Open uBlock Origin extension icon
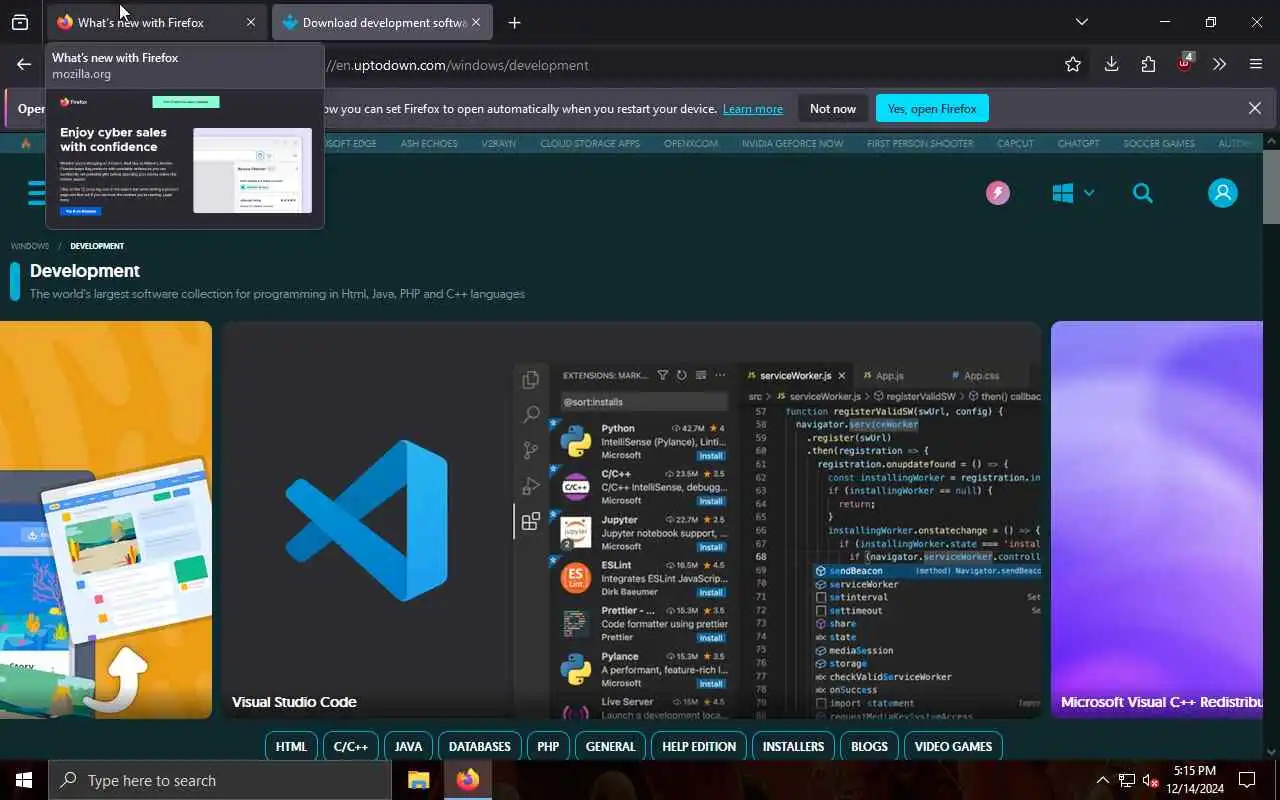The width and height of the screenshot is (1280, 800). coord(1185,64)
